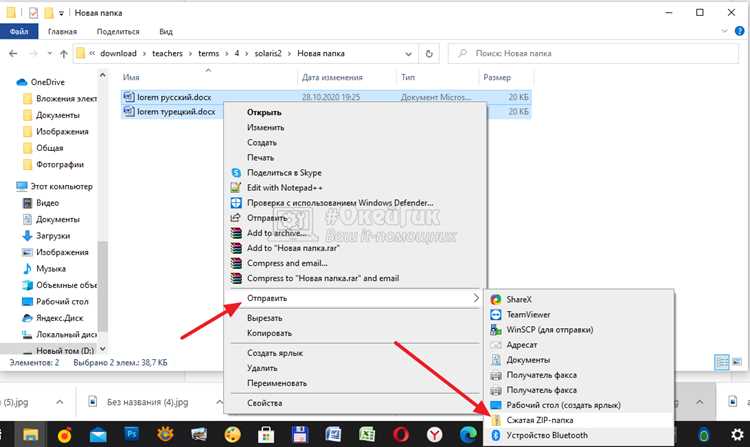This screenshot has height=447, width=750.
Task: Refresh the folder with the reload icon
Action: click(x=429, y=54)
